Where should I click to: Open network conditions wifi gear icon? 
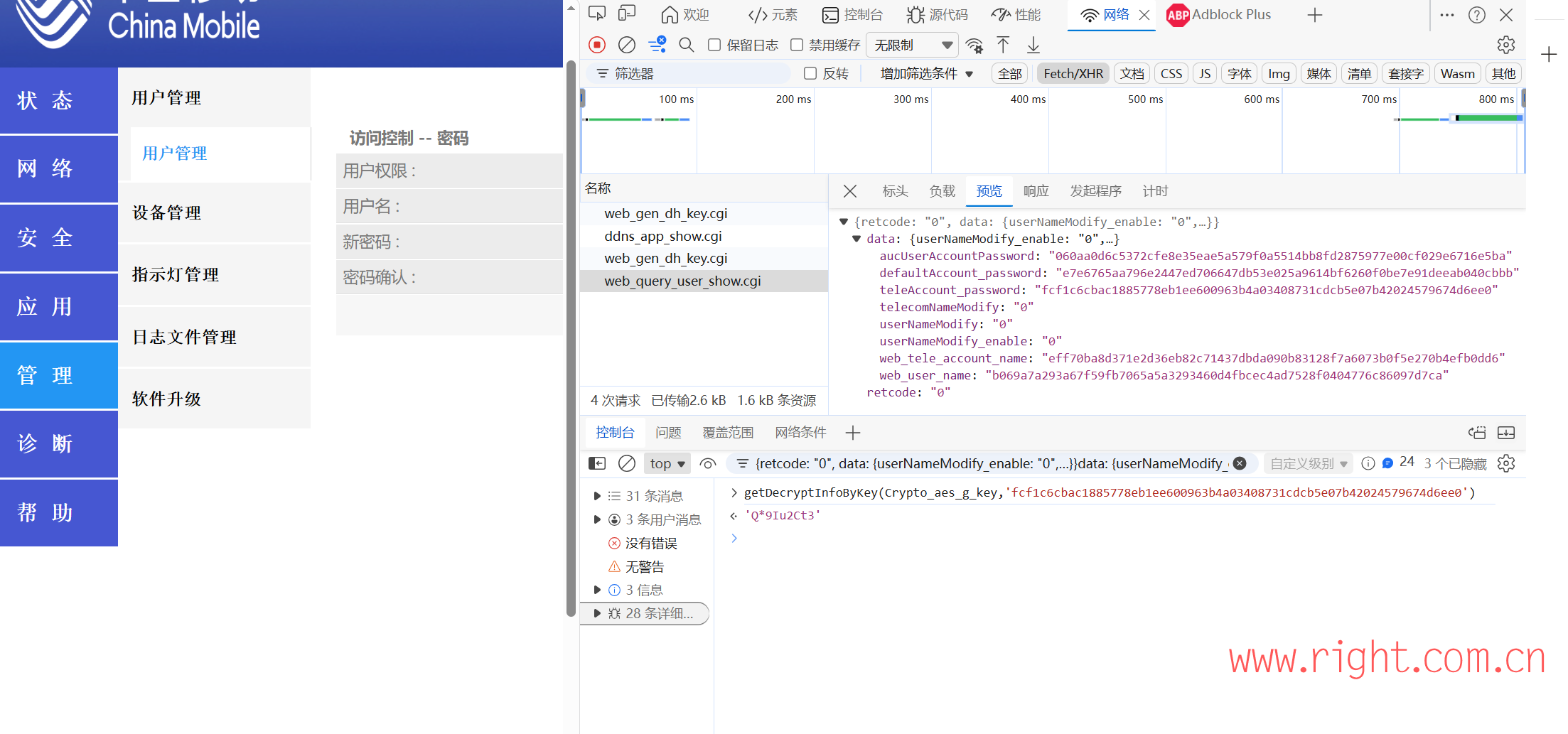pyautogui.click(x=974, y=45)
